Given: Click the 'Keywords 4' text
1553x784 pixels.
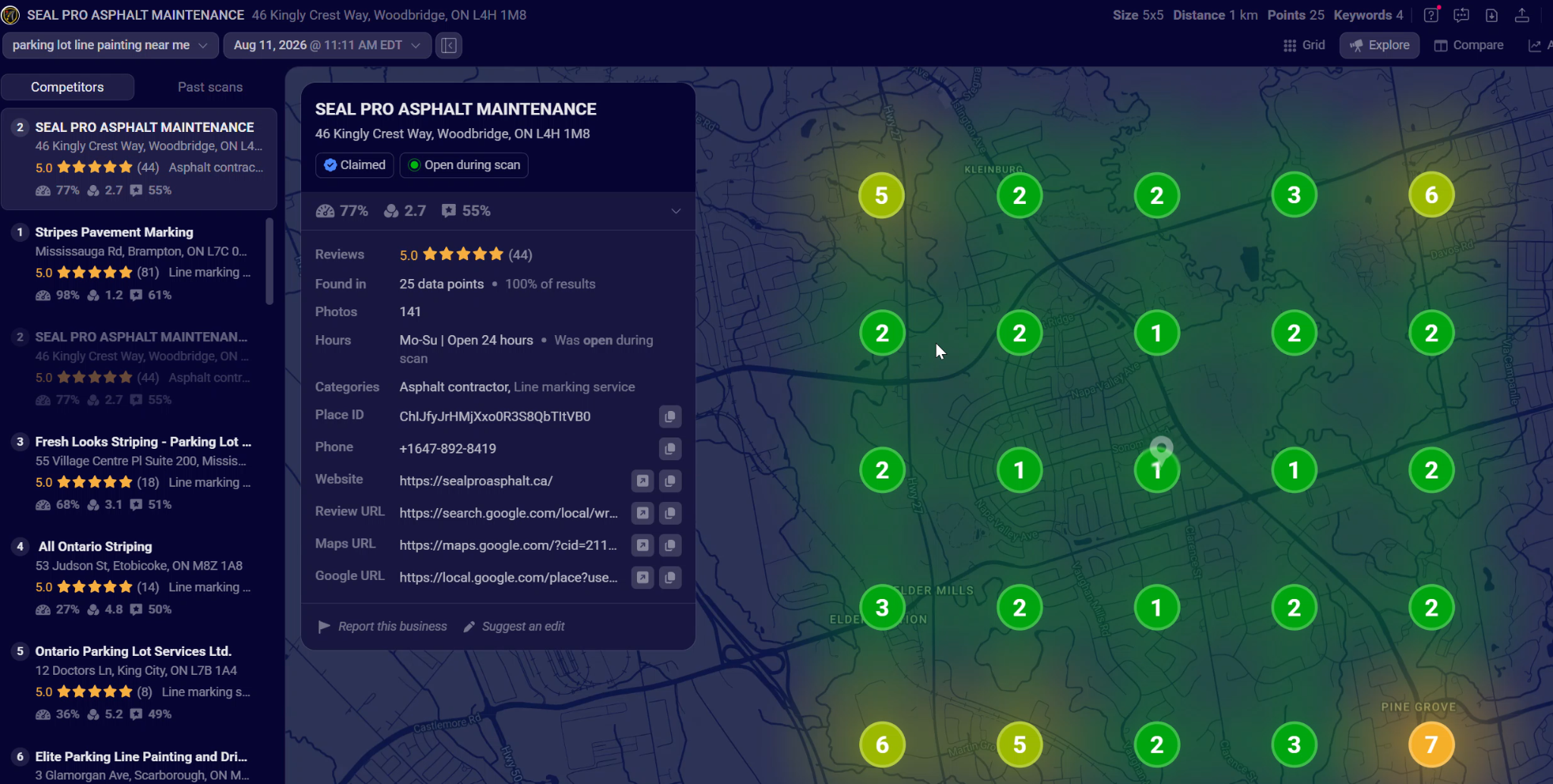Looking at the screenshot, I should tap(1369, 15).
